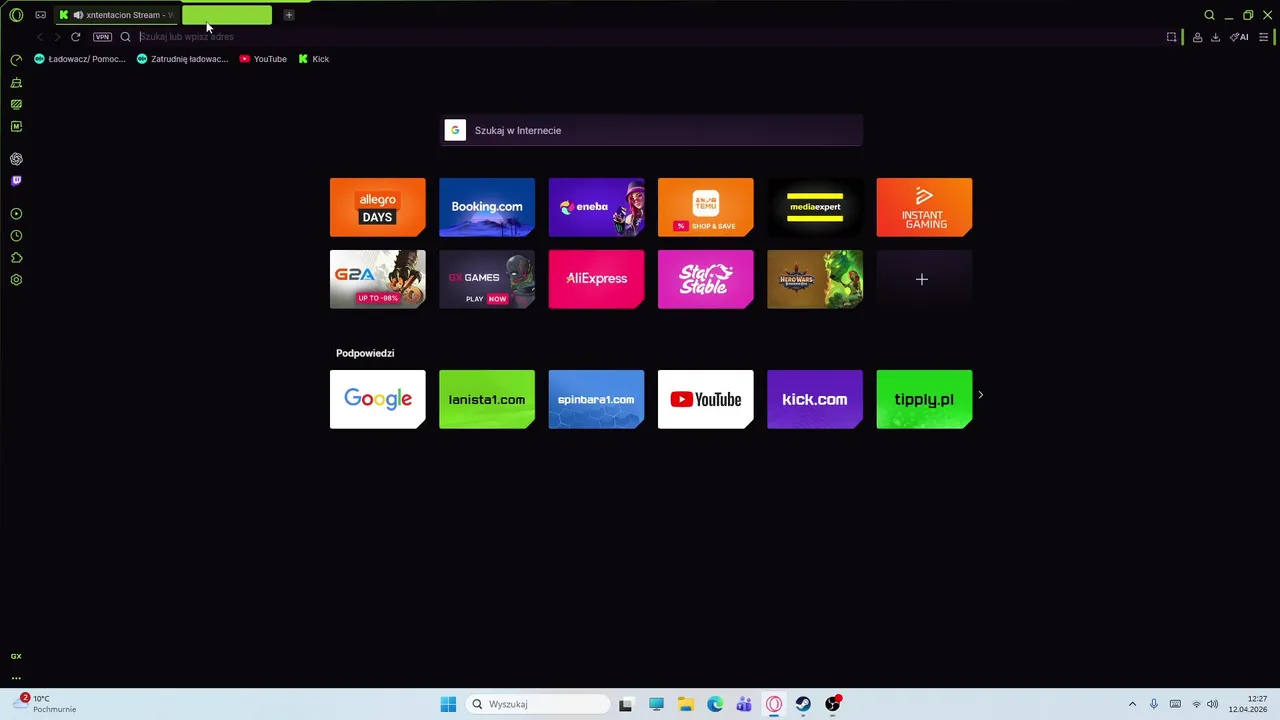Open the Star Stable speed dial tile
This screenshot has width=1280, height=720.
click(x=705, y=279)
